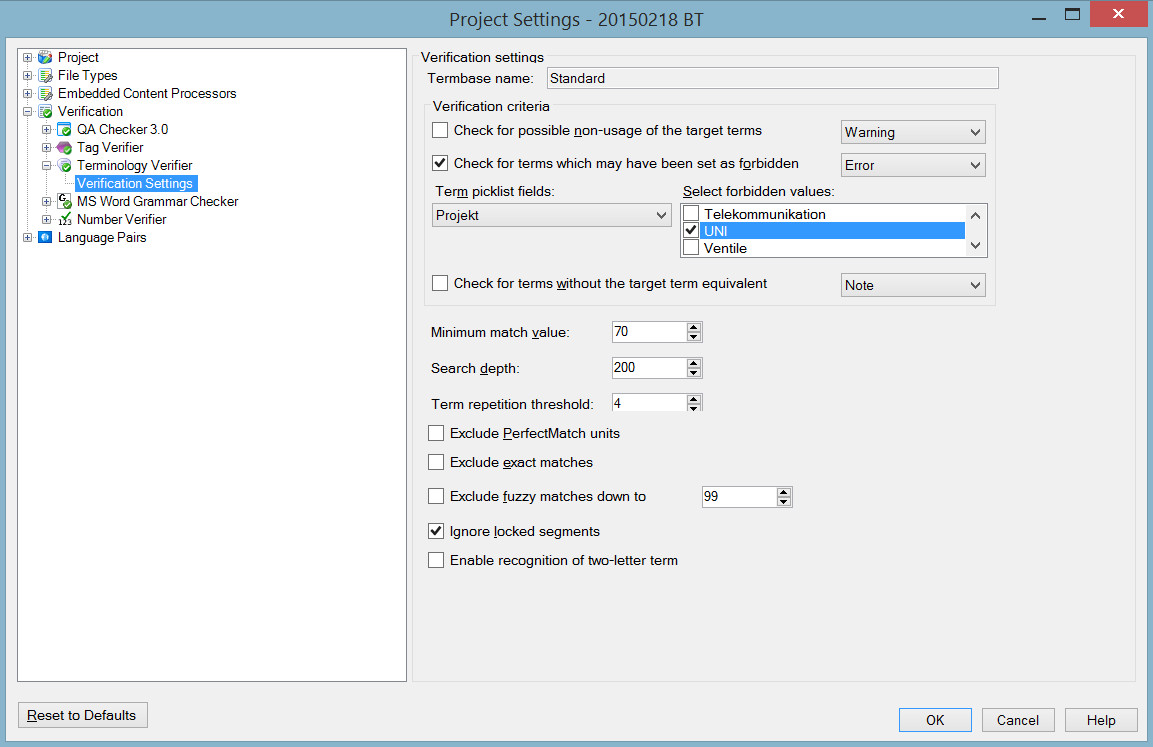
Task: Click the QA Checker 3.0 icon
Action: (65, 129)
